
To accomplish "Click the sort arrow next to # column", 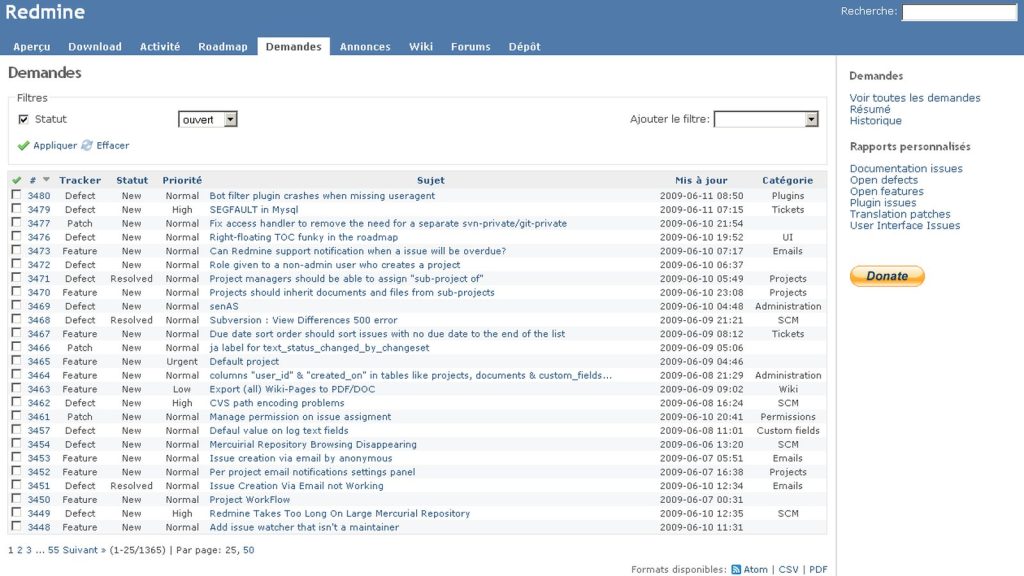I will pos(46,180).
